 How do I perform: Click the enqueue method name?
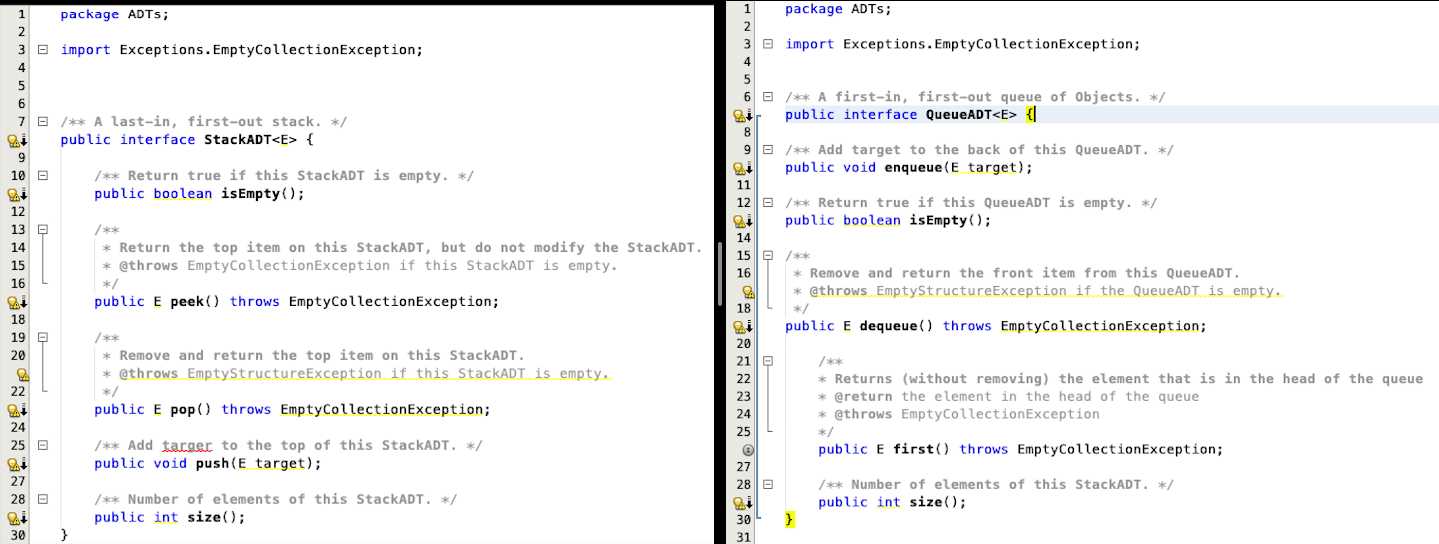tap(914, 168)
